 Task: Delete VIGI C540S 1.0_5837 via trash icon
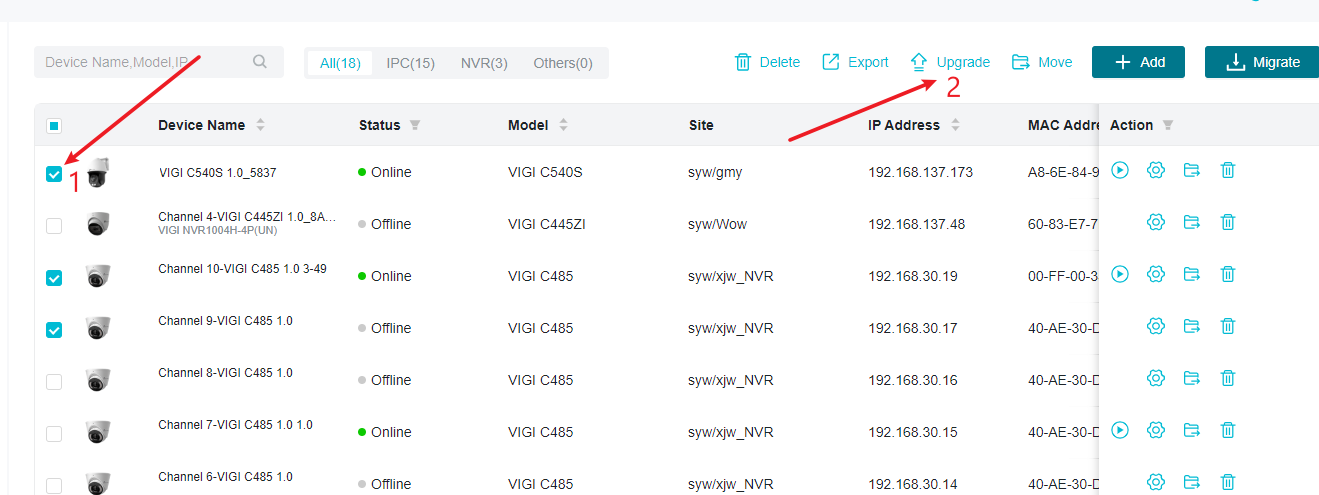tap(1228, 171)
